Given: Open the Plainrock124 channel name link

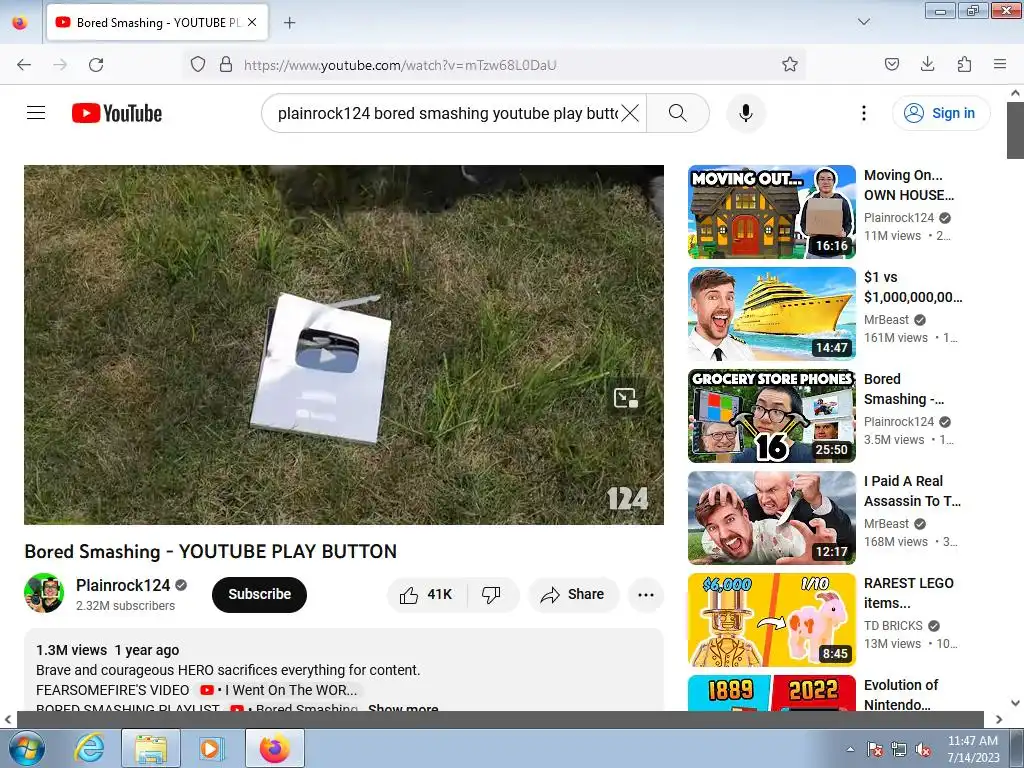Looking at the screenshot, I should pos(123,585).
